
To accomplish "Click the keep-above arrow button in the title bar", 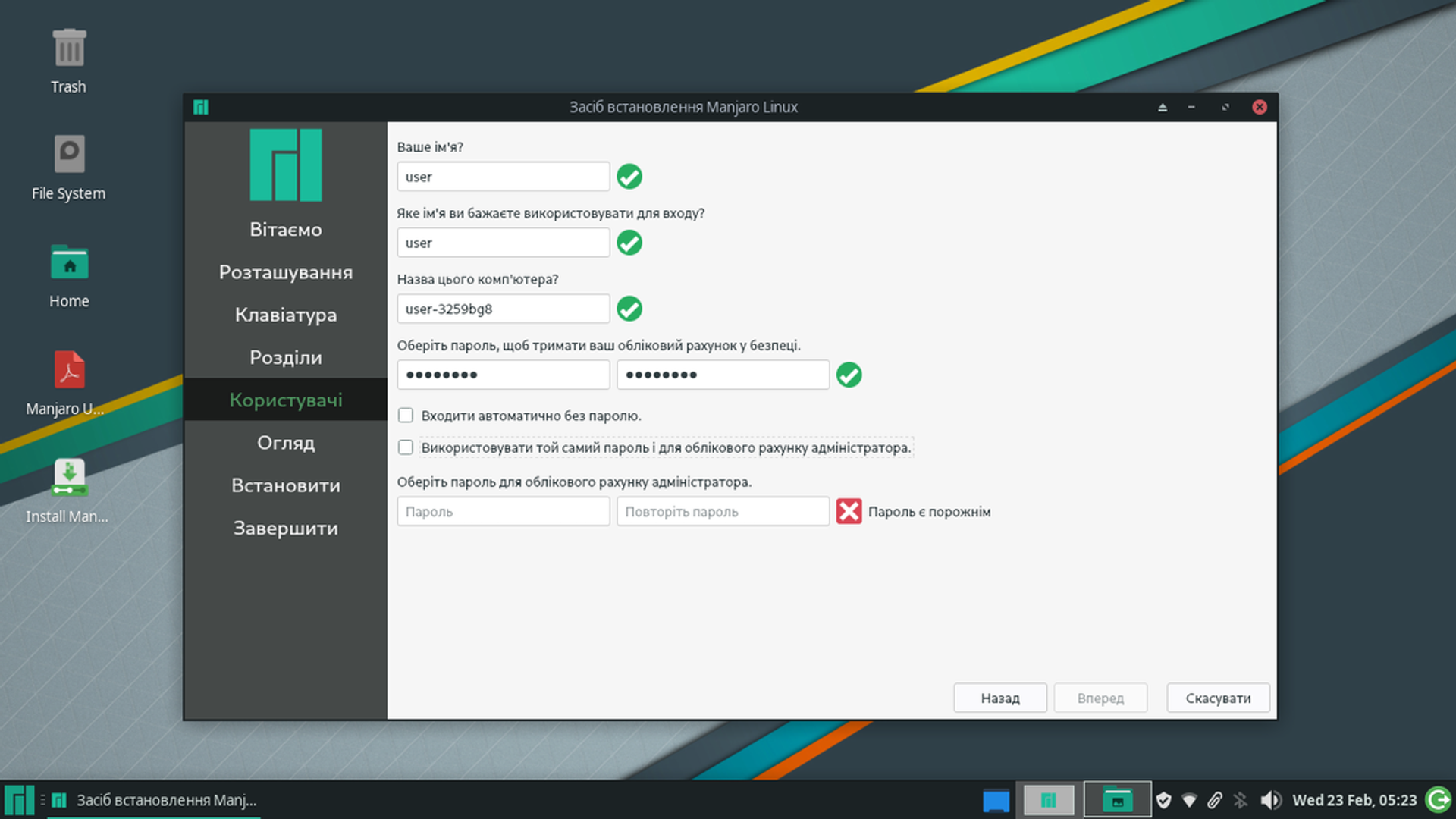I will [1163, 107].
